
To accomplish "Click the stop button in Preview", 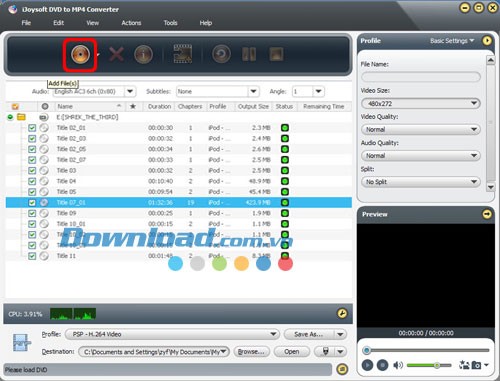I will coord(382,365).
